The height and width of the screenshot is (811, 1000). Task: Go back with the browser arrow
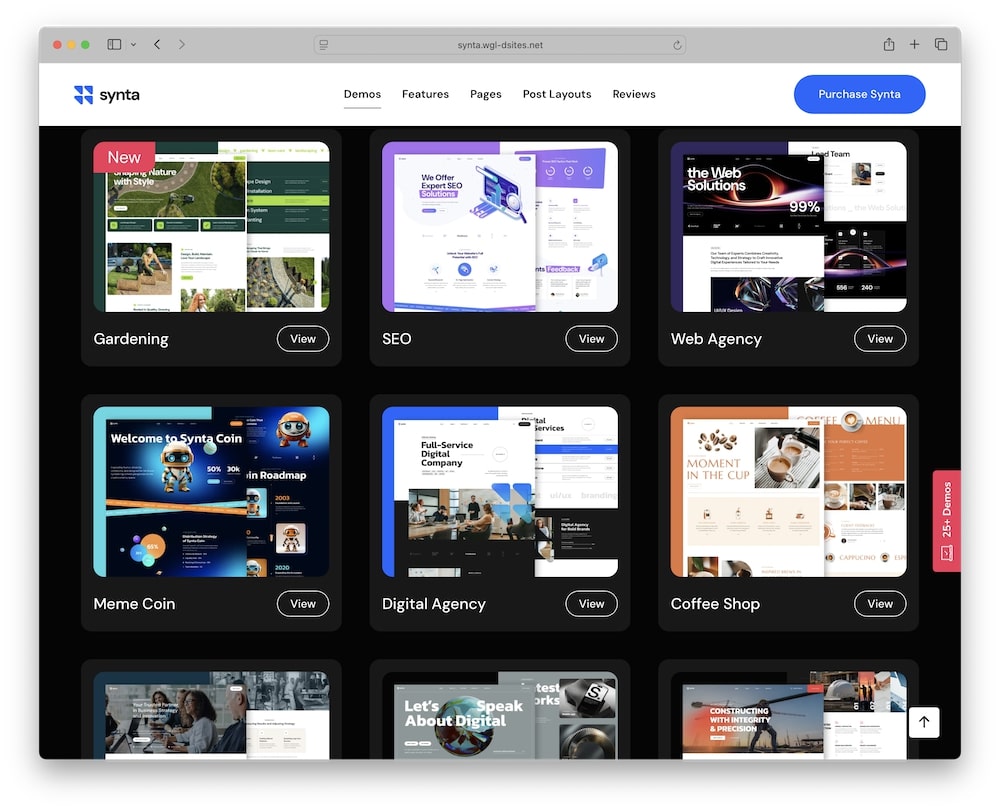point(157,45)
